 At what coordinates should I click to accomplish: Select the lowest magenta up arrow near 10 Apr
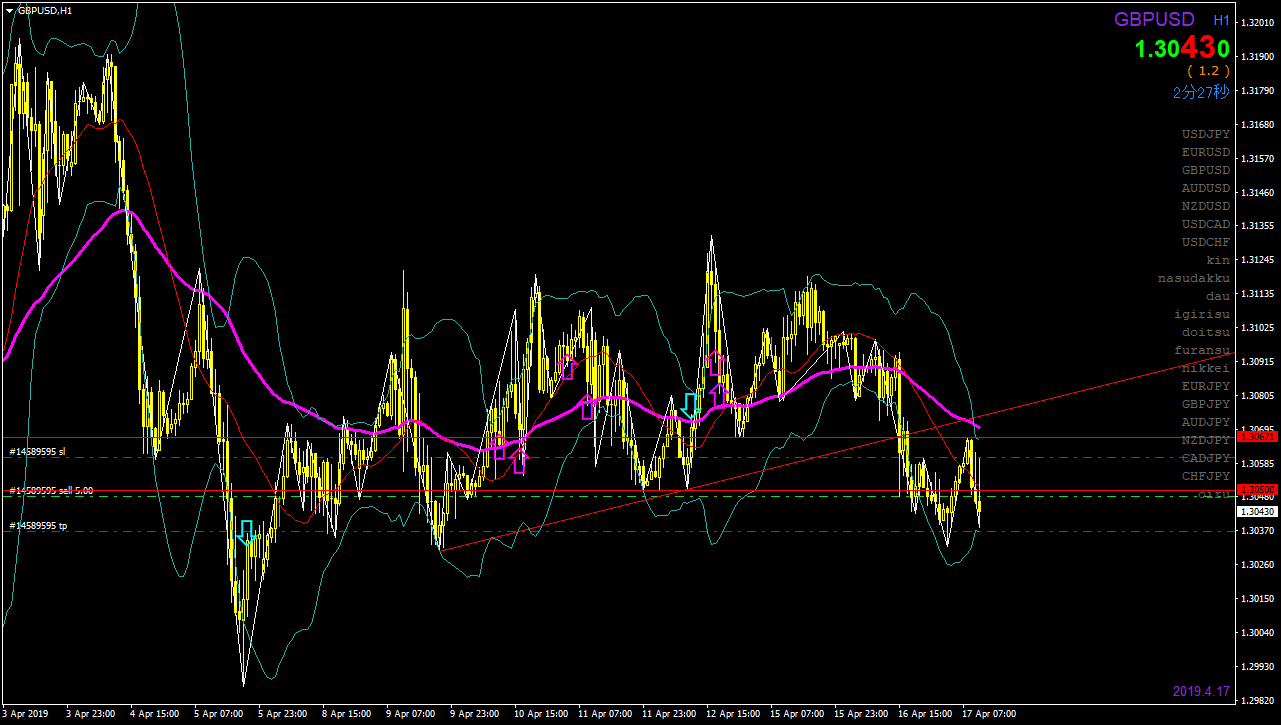(518, 460)
